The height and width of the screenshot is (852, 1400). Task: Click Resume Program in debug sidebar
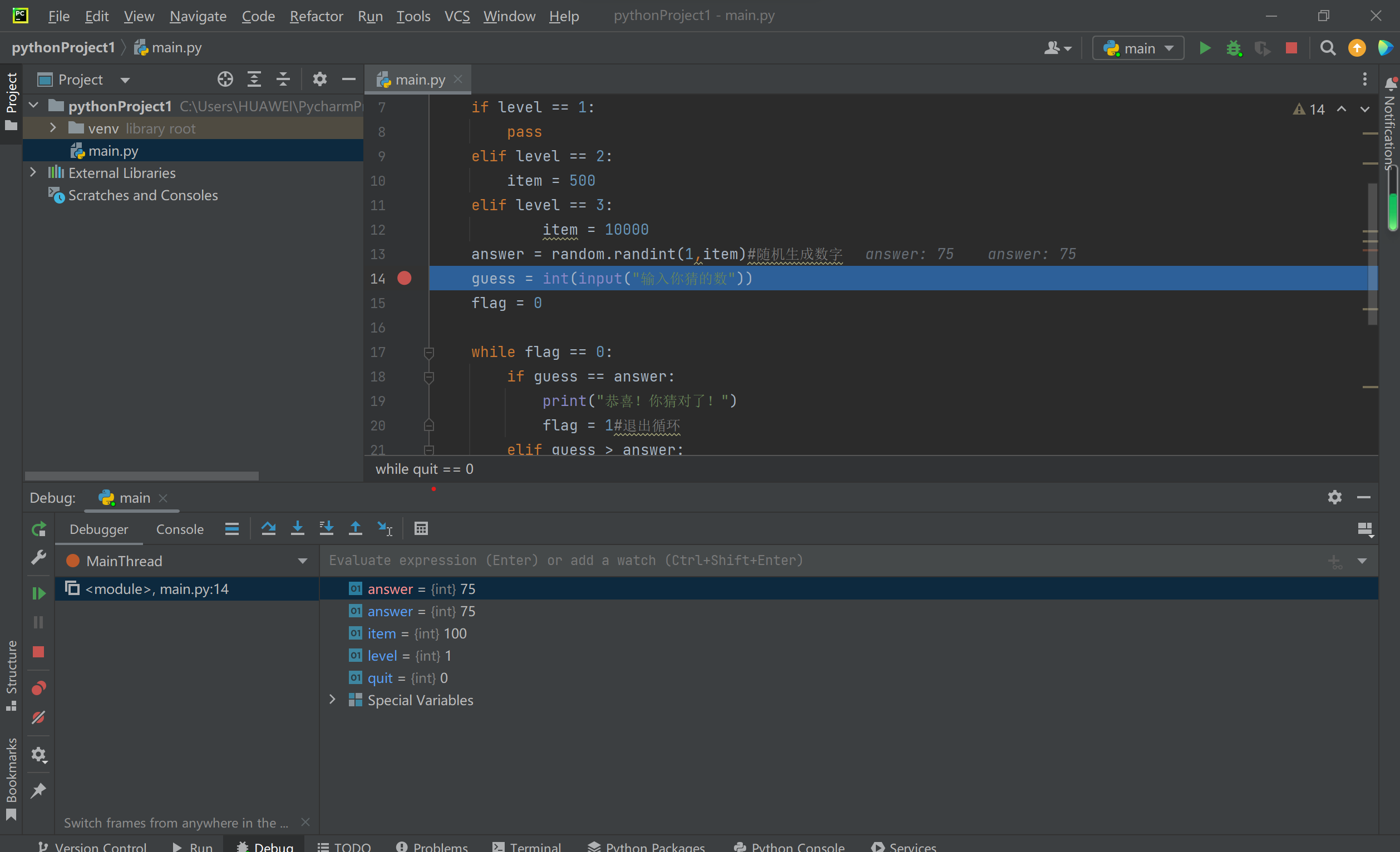38,593
